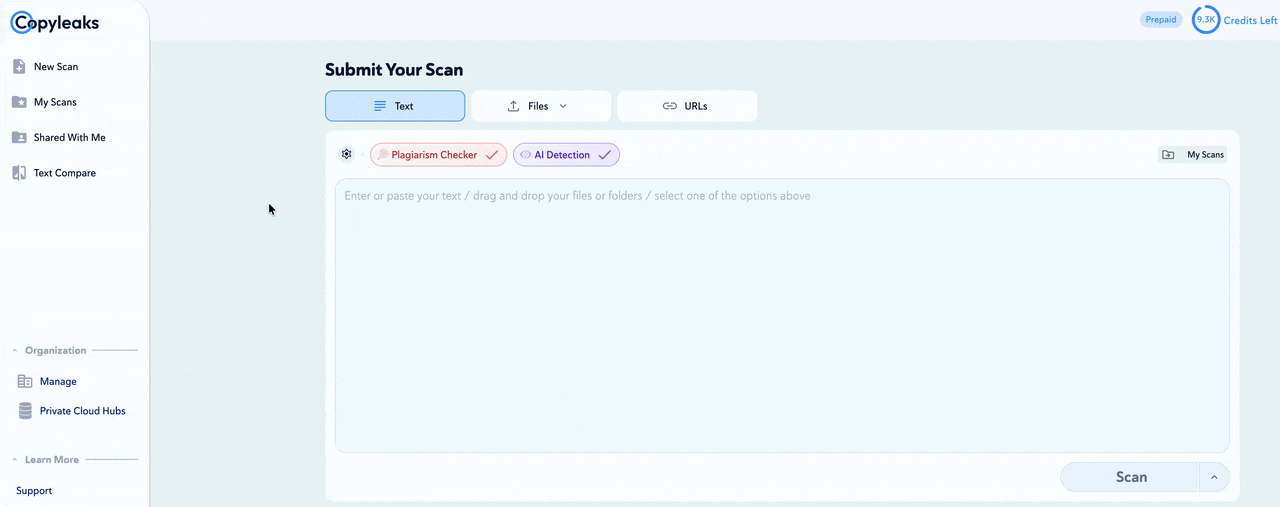This screenshot has width=1280, height=507.
Task: Open Private Cloud Hubs
Action: pyautogui.click(x=82, y=411)
